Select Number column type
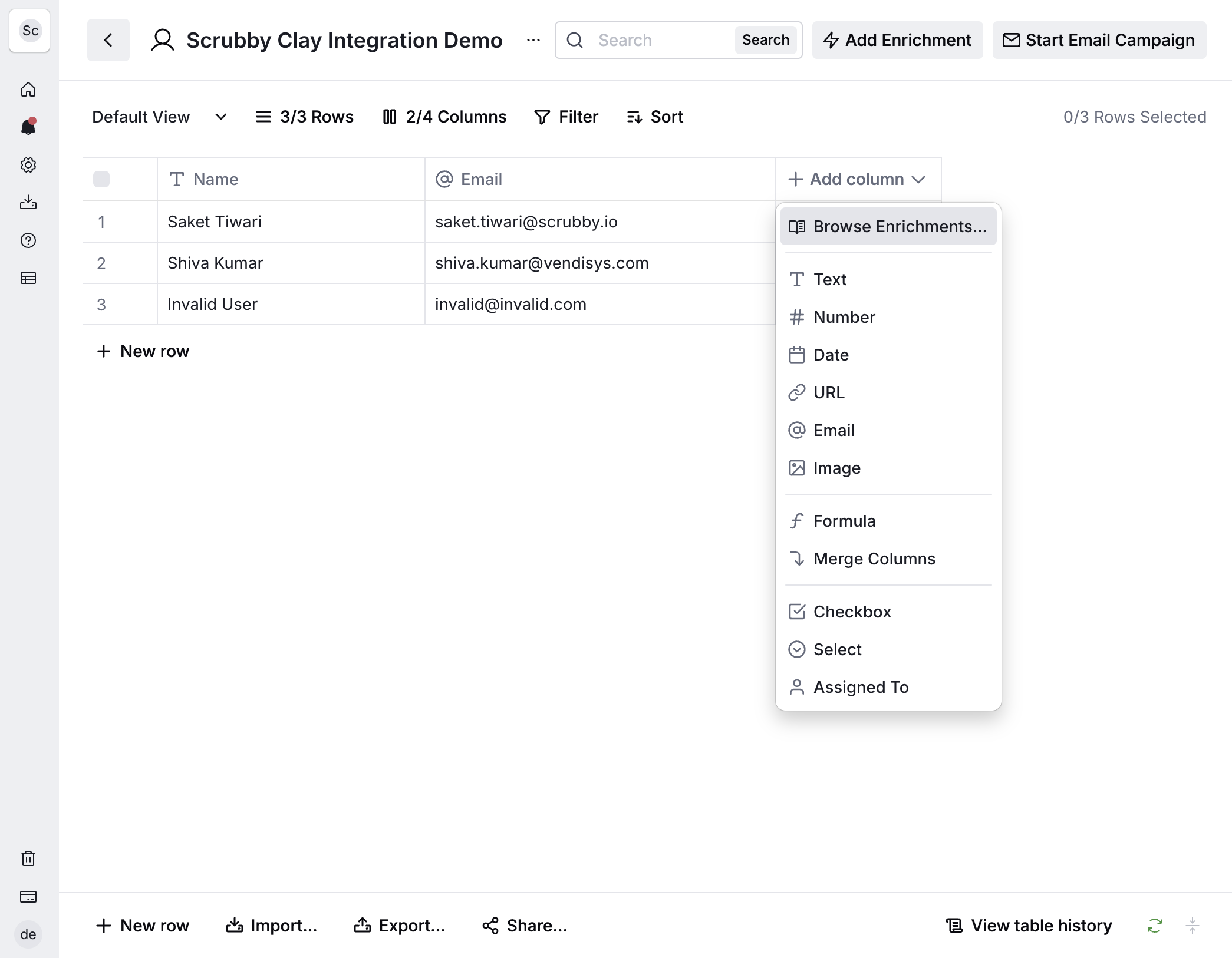Screen dimensions: 1232x958 (888, 317)
